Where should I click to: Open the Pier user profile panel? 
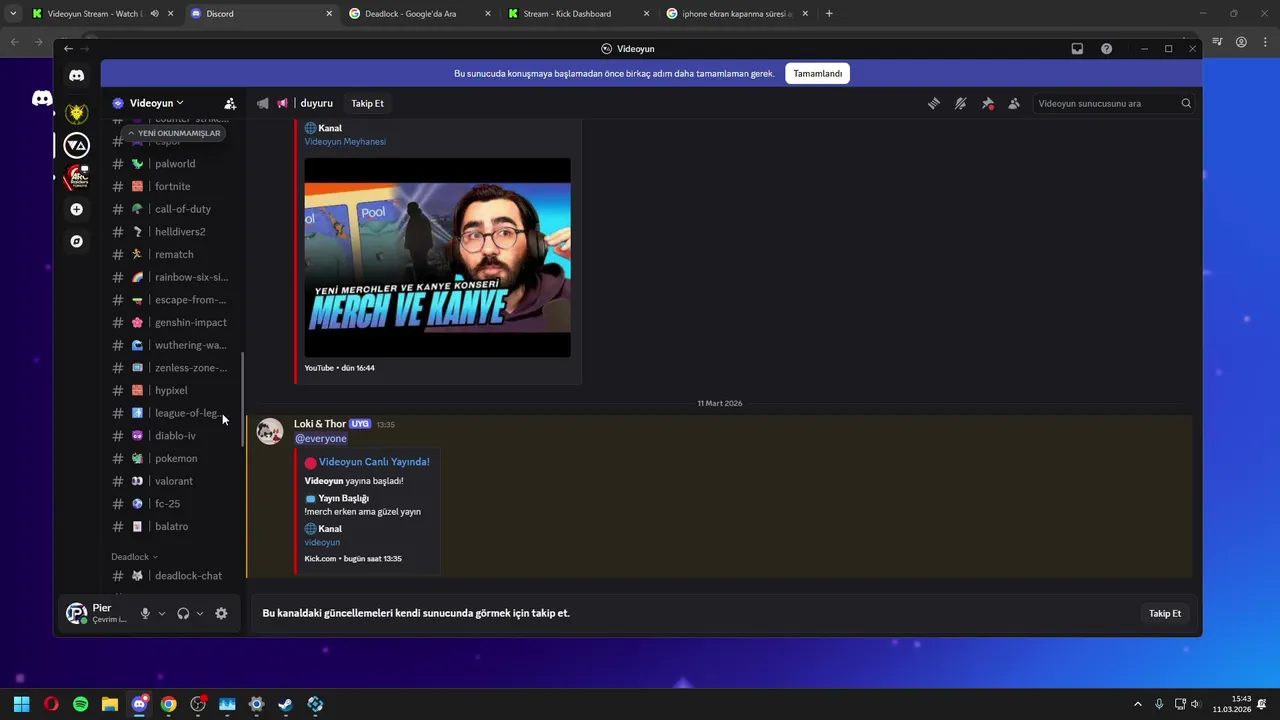click(x=97, y=613)
